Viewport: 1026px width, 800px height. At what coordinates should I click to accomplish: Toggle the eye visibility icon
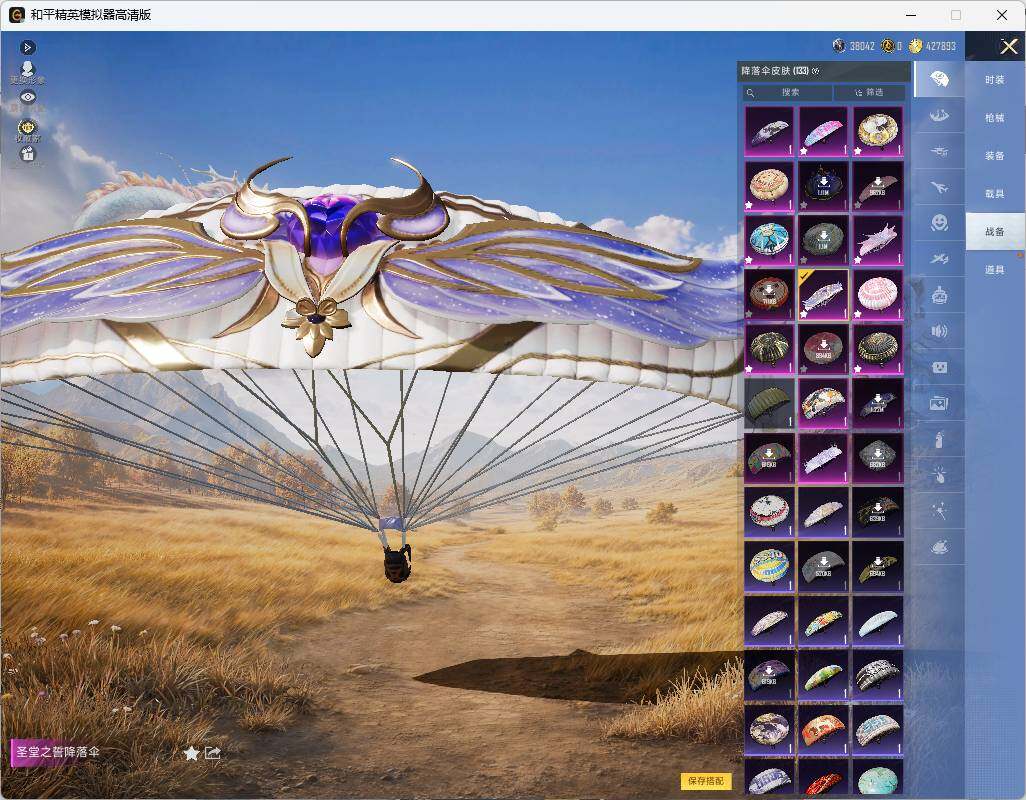(x=27, y=97)
